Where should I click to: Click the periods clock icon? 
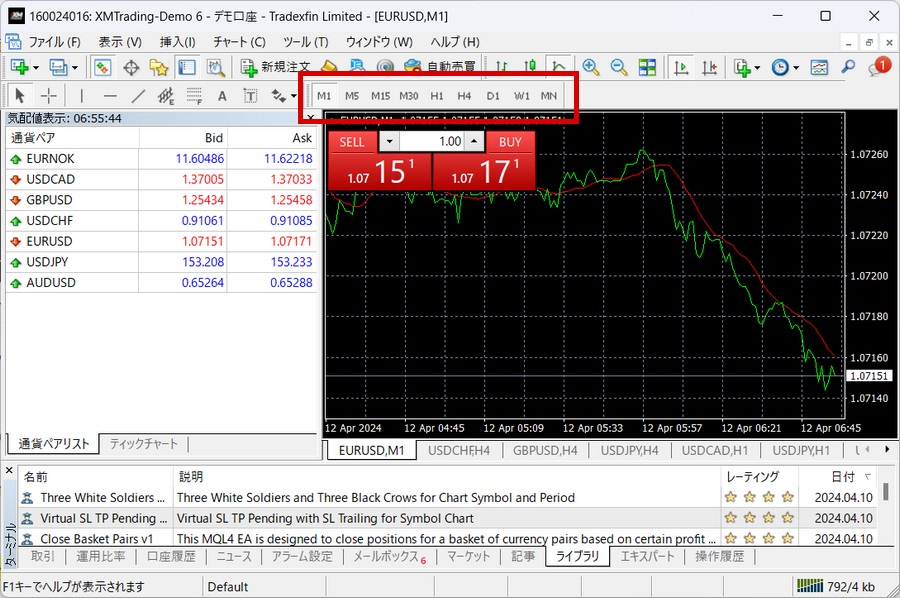pyautogui.click(x=780, y=67)
